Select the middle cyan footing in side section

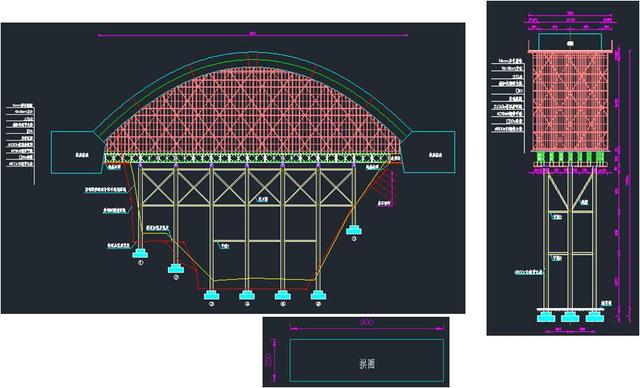coord(570,317)
